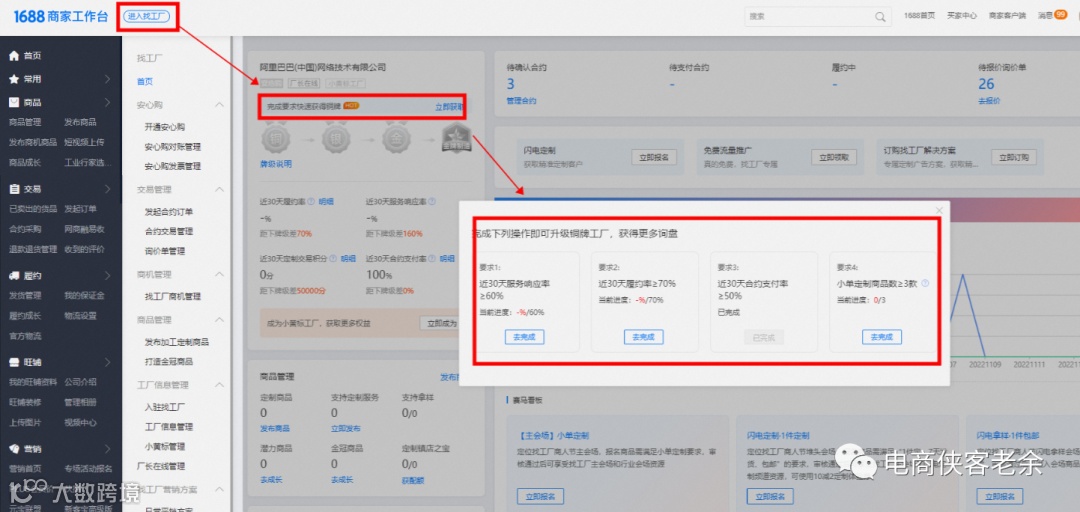This screenshot has height=512, width=1080.
Task: Click the 金牌制造 badge icon
Action: point(455,139)
